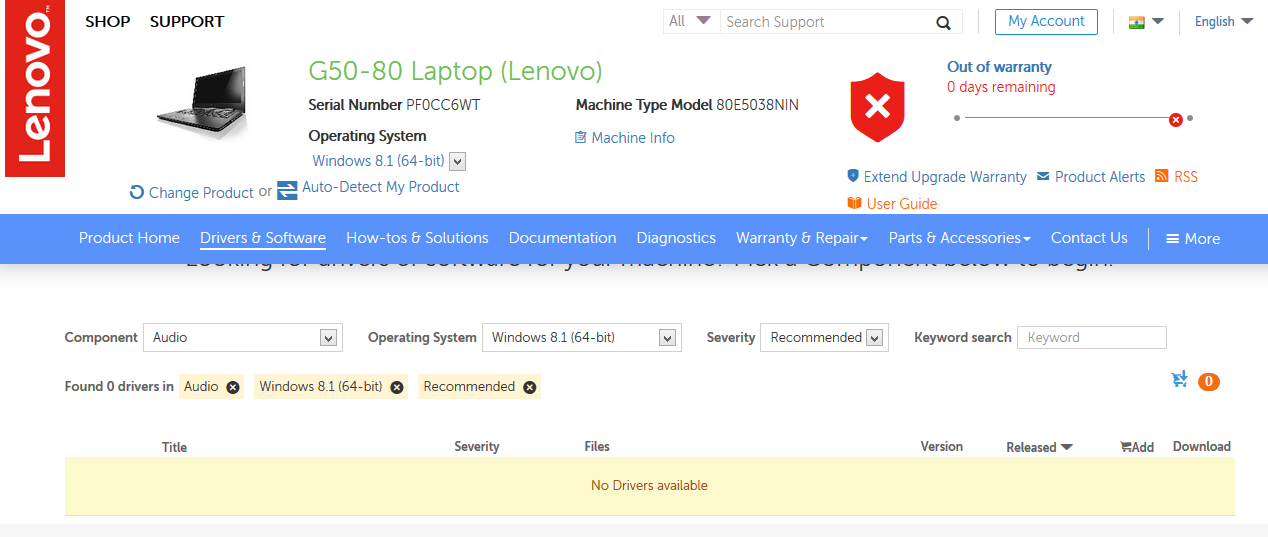The height and width of the screenshot is (537, 1268).
Task: Click the "0 days remaining" text
Action: pyautogui.click(x=1001, y=87)
